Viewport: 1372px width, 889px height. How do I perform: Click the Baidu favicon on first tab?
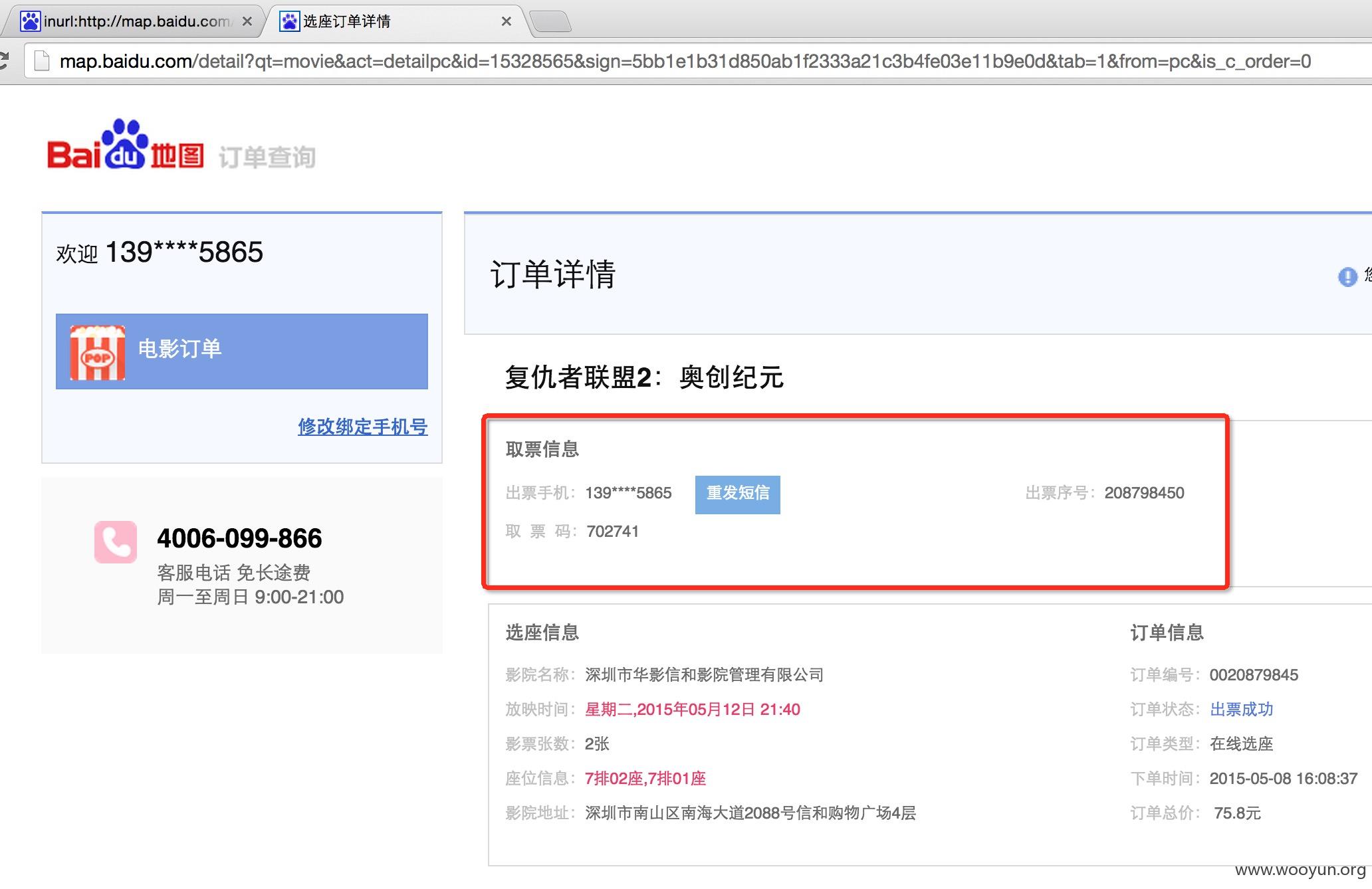[x=31, y=21]
